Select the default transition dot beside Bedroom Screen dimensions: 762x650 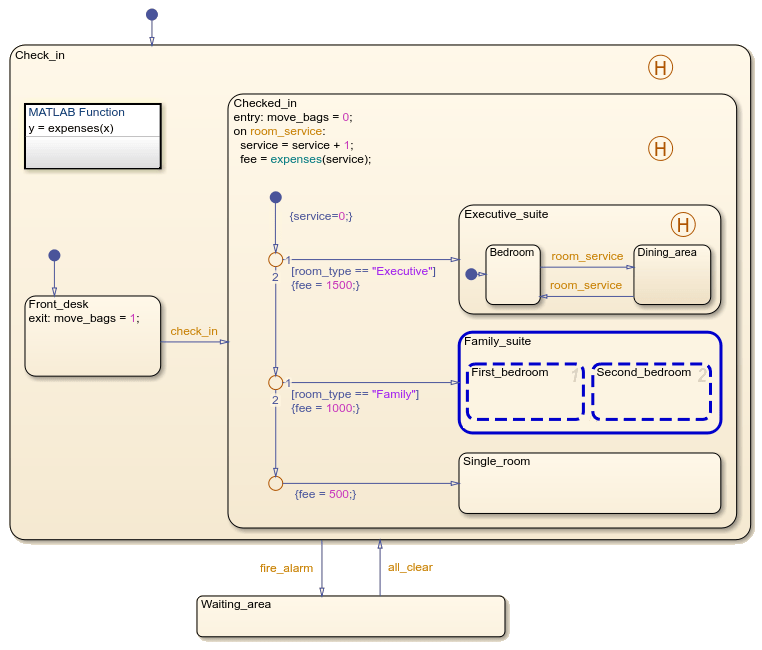tap(471, 274)
